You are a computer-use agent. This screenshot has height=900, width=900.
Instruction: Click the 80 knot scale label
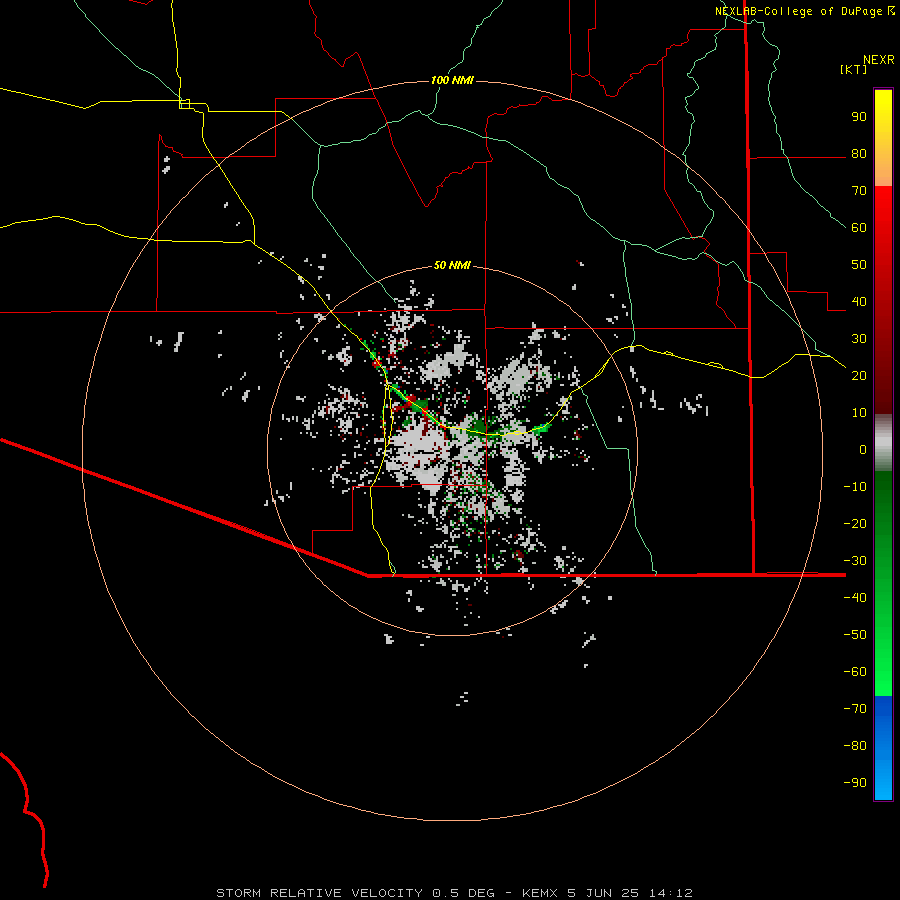(859, 154)
